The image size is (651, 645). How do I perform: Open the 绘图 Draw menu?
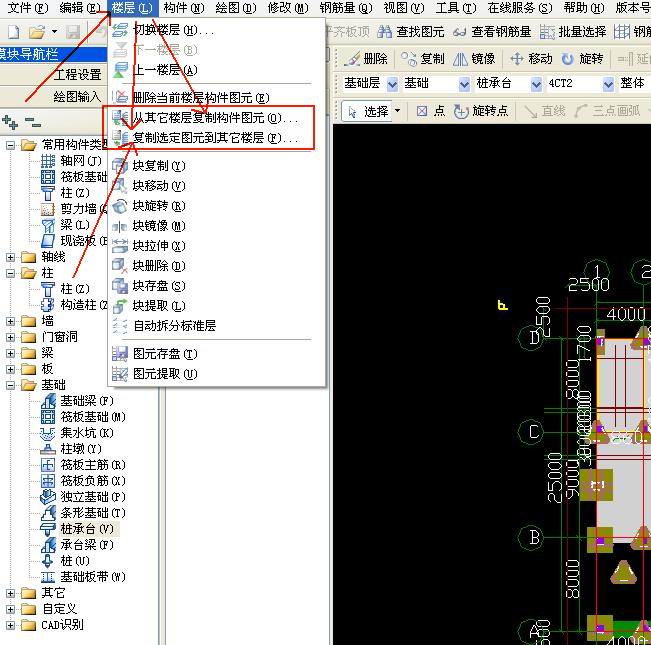[236, 7]
